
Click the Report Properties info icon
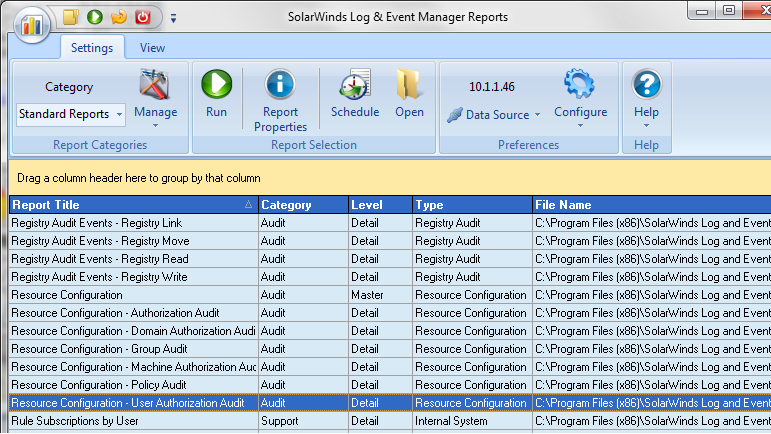click(280, 85)
